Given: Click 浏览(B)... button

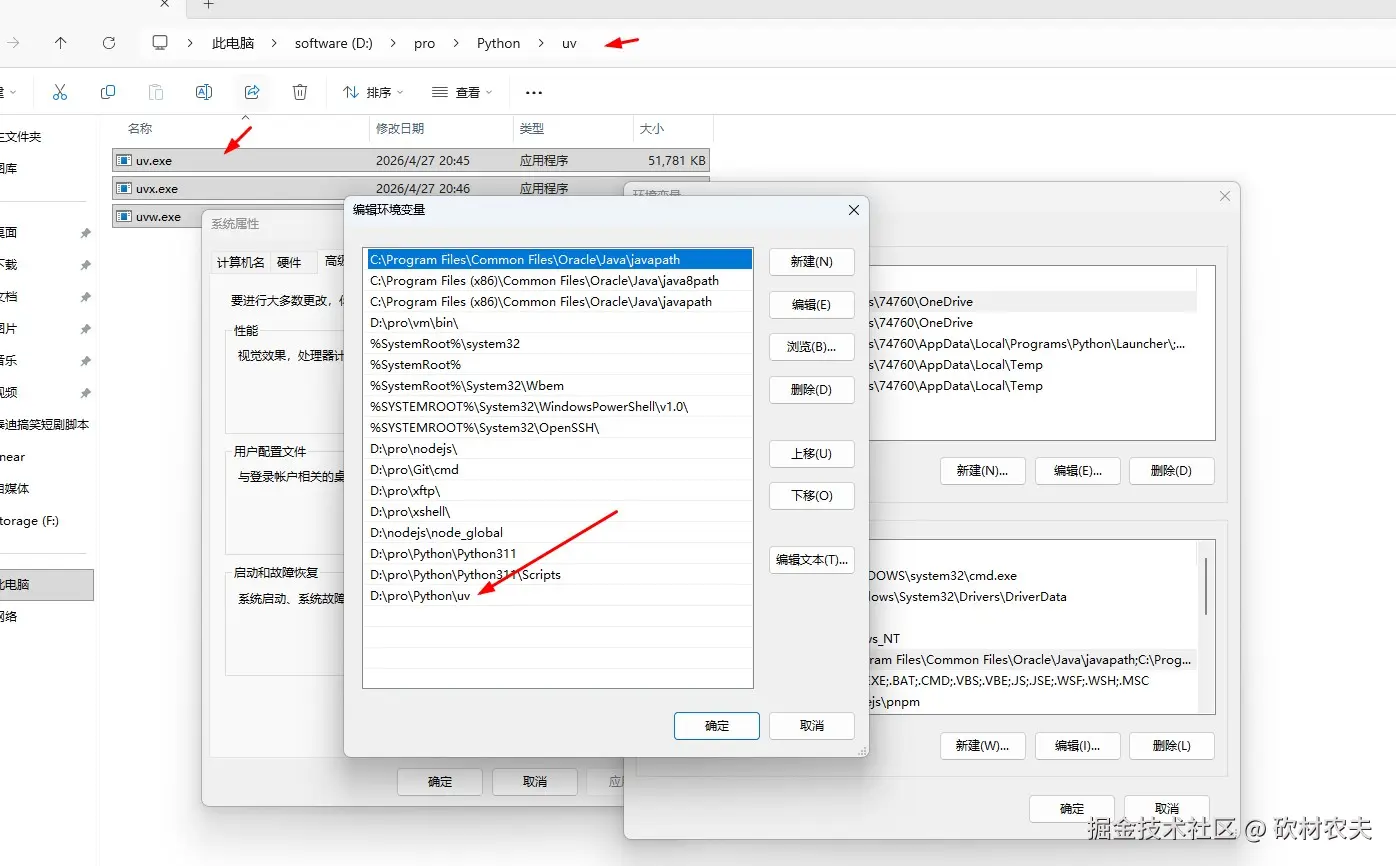Looking at the screenshot, I should tap(811, 347).
